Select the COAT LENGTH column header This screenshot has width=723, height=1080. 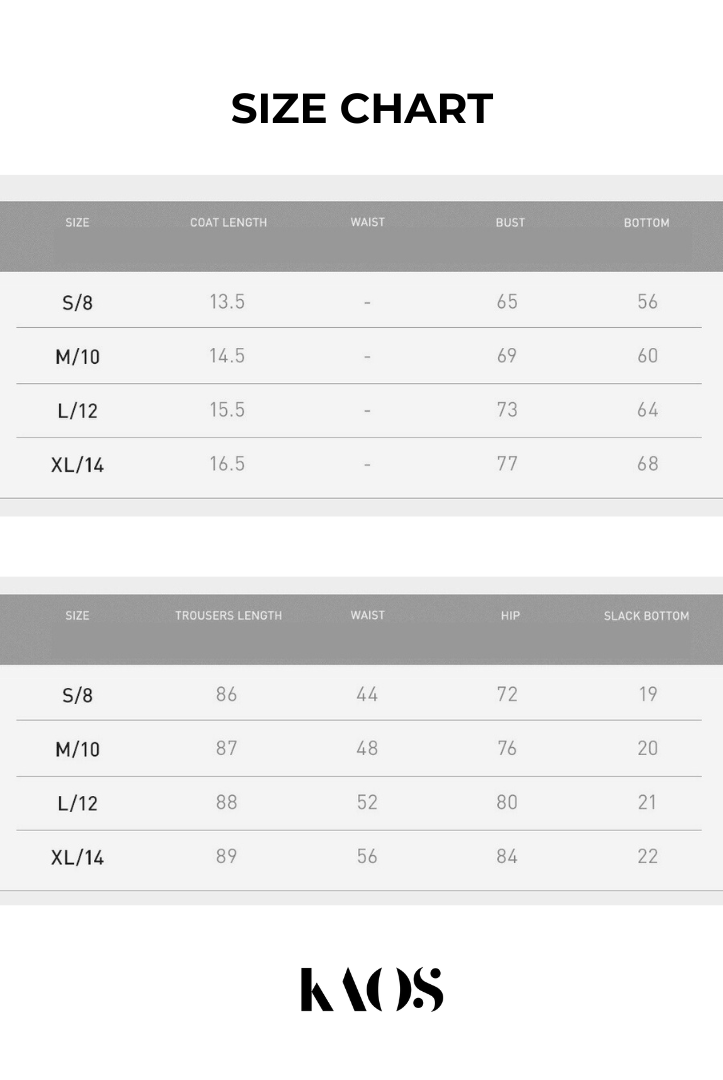click(x=228, y=222)
